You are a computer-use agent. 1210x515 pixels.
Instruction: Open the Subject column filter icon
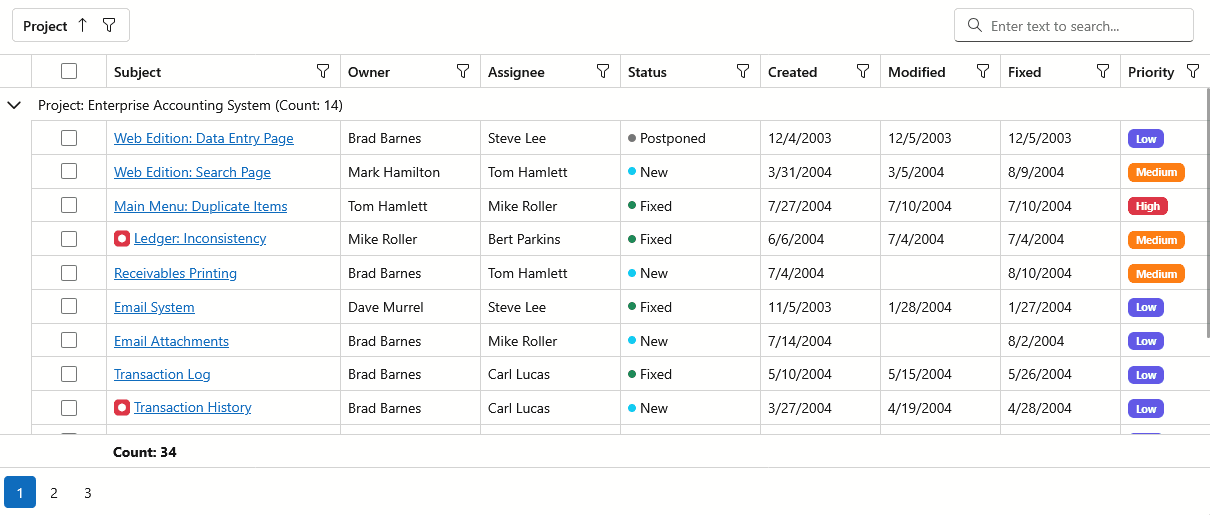pyautogui.click(x=323, y=71)
